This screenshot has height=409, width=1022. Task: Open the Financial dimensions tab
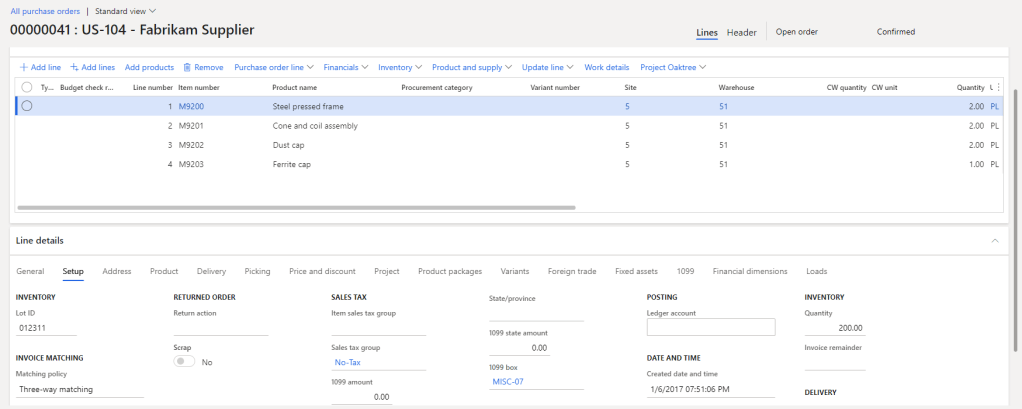(x=750, y=271)
